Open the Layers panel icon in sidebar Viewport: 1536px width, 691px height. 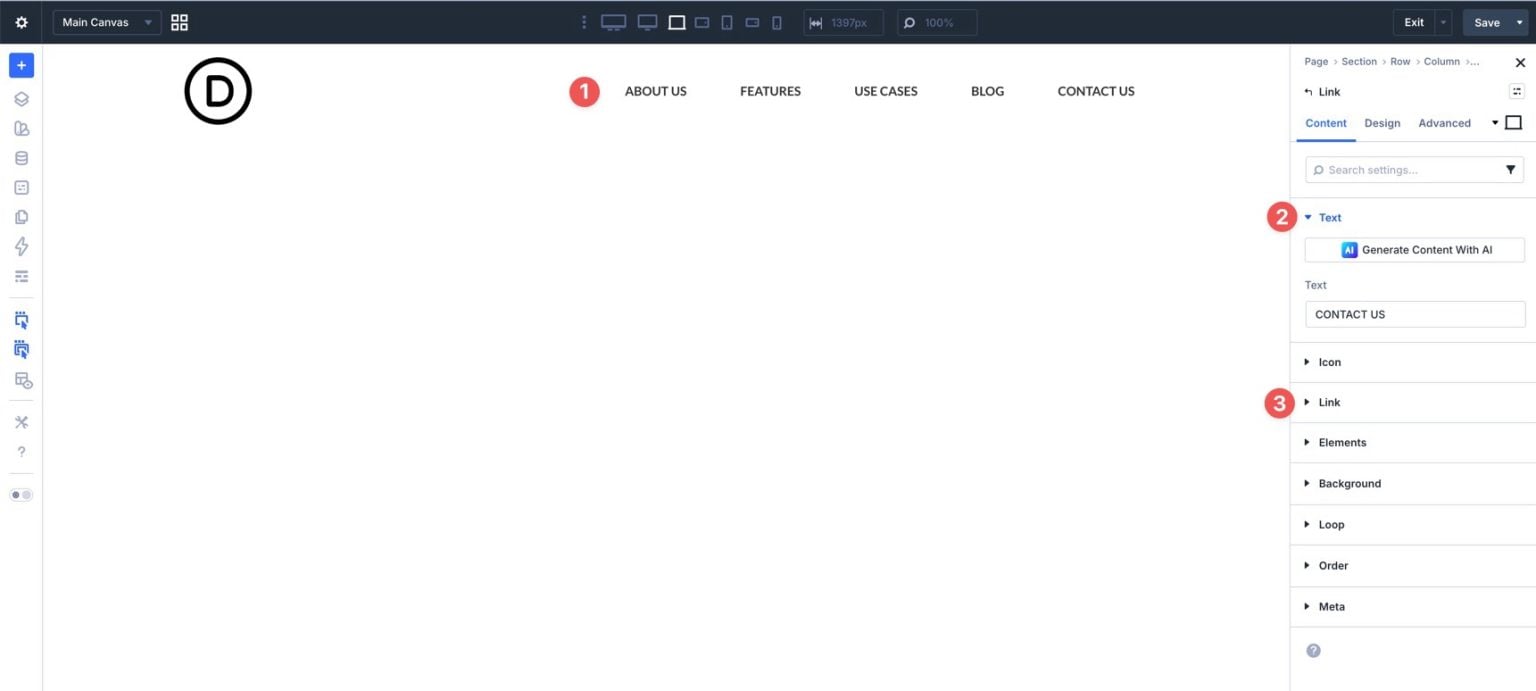pyautogui.click(x=21, y=99)
